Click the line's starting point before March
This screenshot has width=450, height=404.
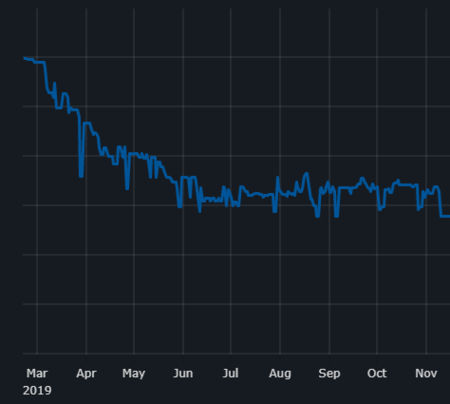coord(25,58)
